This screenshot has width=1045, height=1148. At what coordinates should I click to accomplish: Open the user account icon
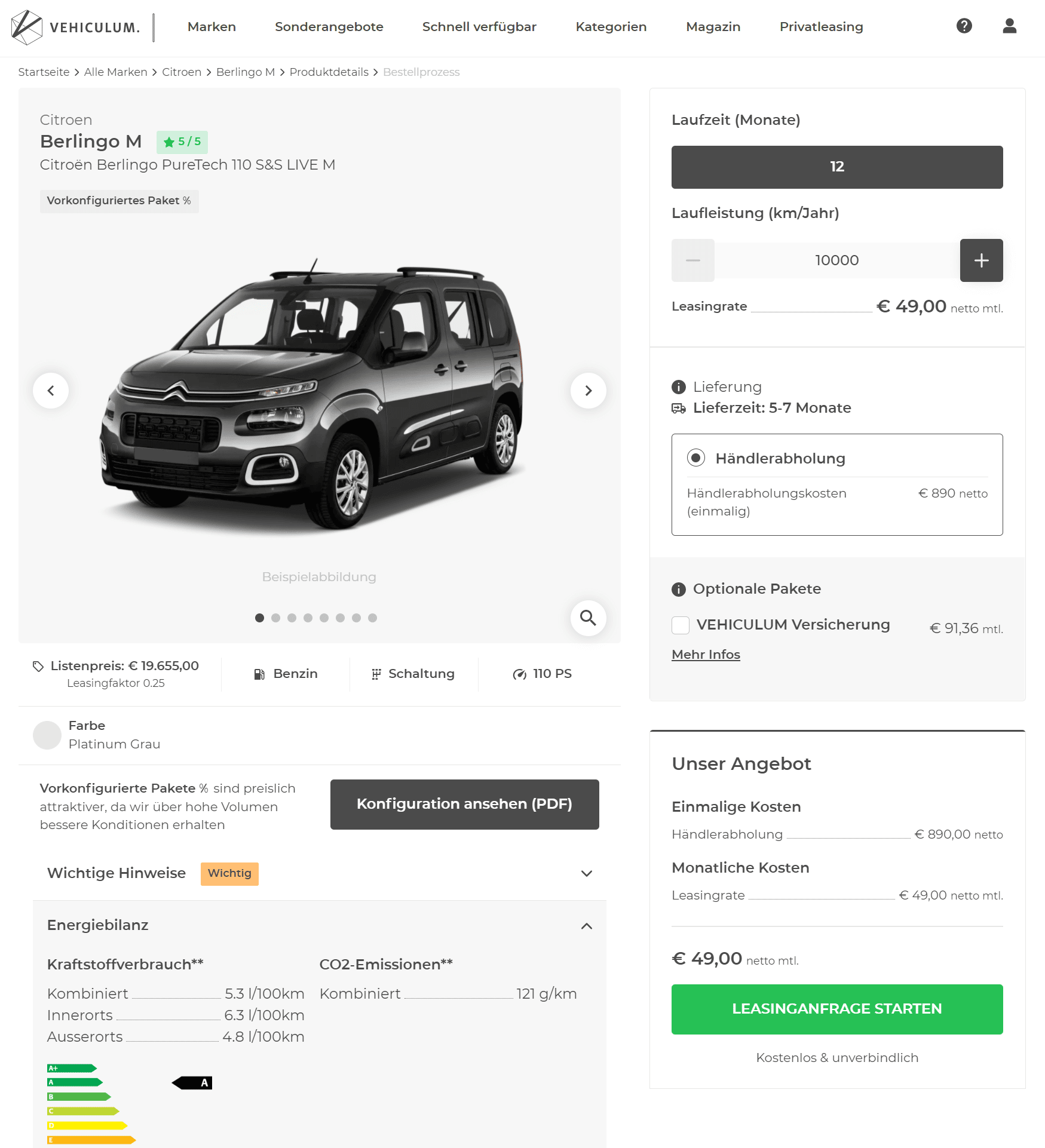[x=1009, y=26]
